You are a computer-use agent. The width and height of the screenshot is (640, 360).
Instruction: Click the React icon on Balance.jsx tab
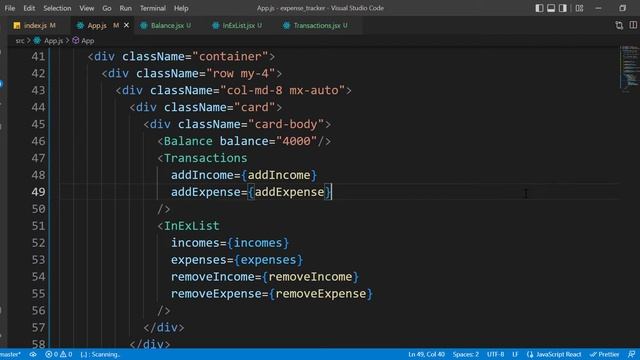pos(143,25)
